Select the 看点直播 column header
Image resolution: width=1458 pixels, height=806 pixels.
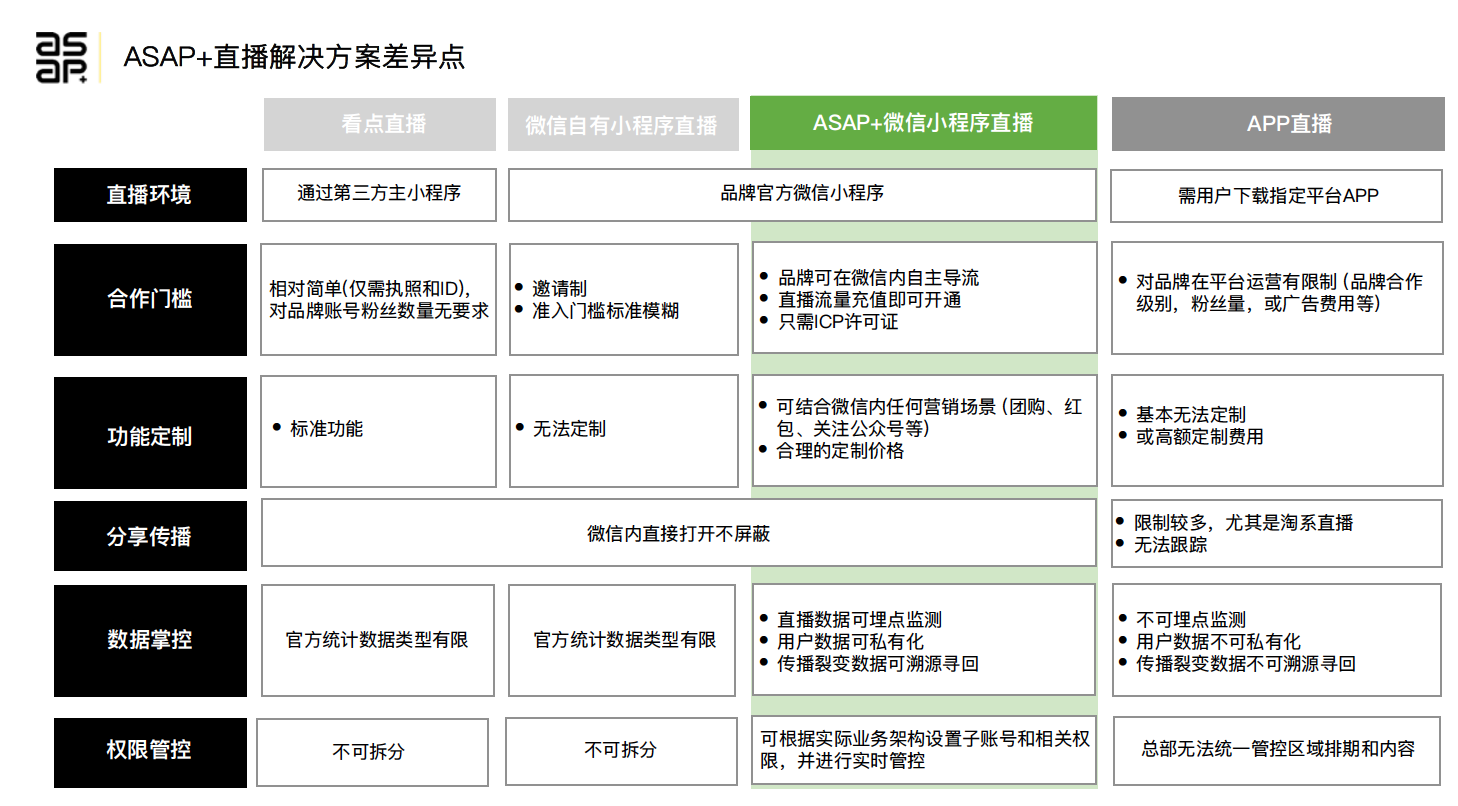(x=379, y=124)
